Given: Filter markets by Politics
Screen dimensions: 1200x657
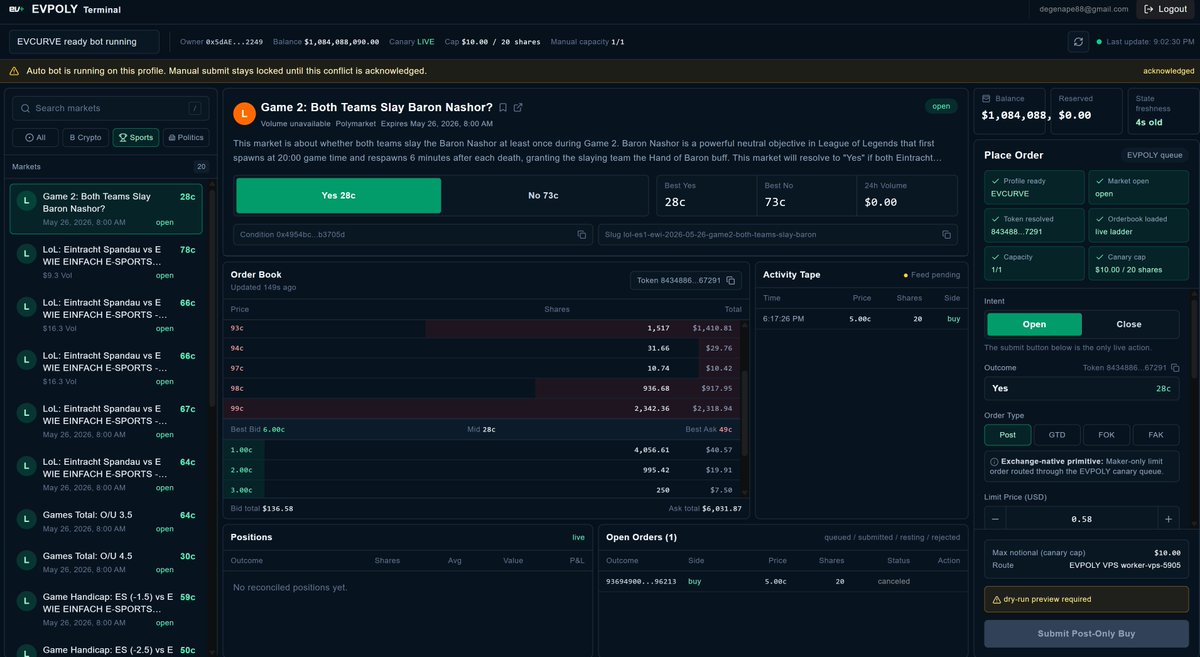Looking at the screenshot, I should [186, 138].
